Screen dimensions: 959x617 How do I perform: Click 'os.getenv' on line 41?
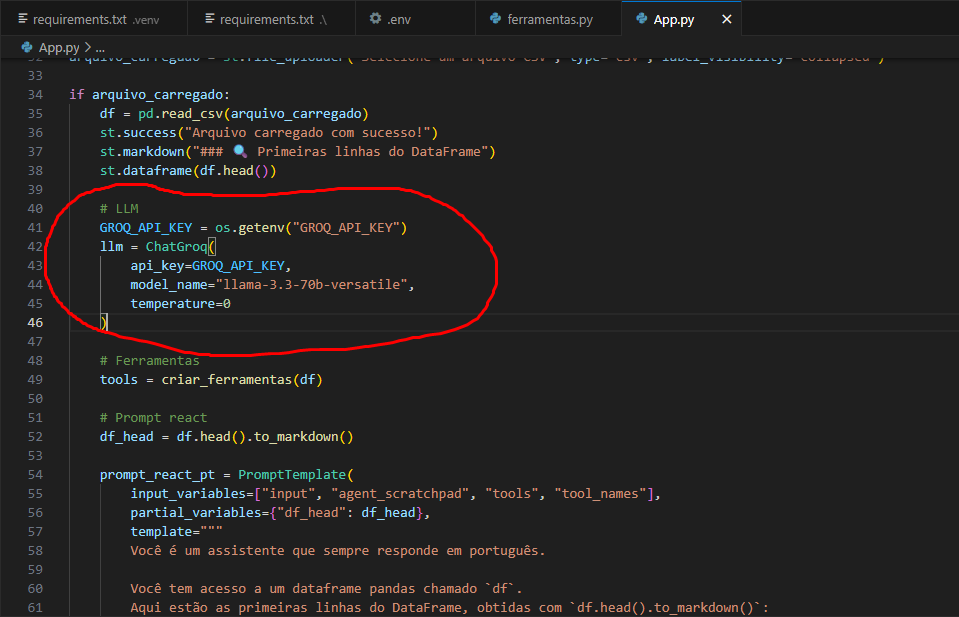tap(250, 227)
